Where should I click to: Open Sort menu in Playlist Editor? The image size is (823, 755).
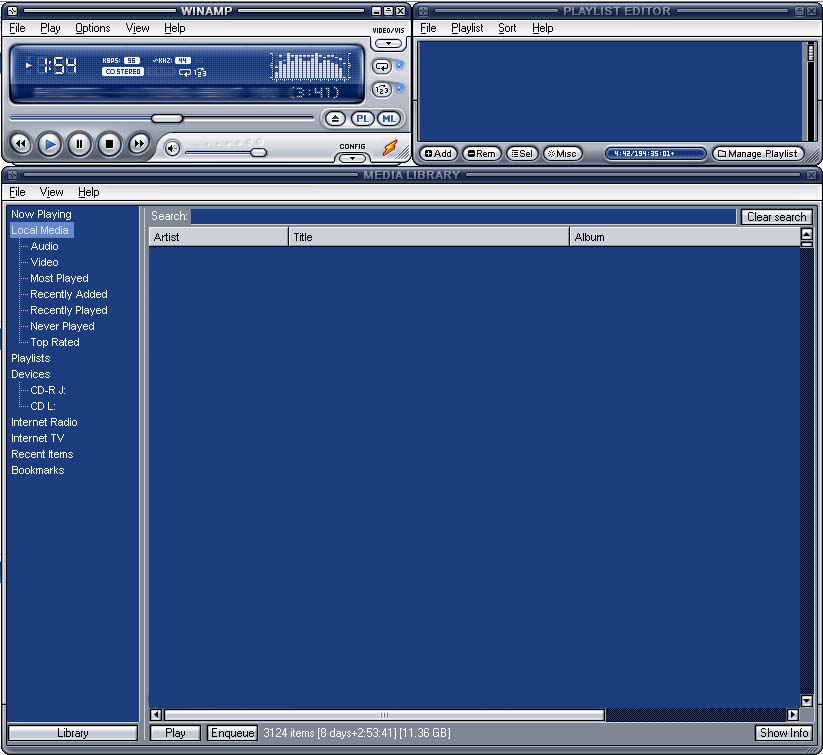[x=507, y=28]
